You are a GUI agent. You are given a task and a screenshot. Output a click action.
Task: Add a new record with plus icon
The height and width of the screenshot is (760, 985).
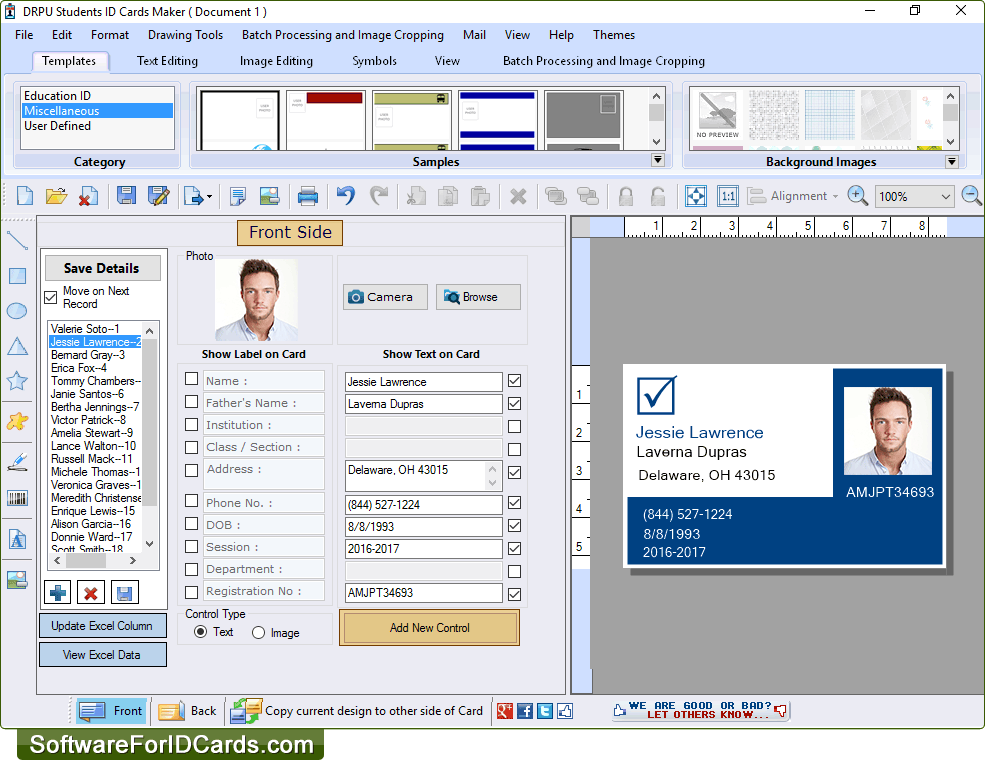[58, 592]
